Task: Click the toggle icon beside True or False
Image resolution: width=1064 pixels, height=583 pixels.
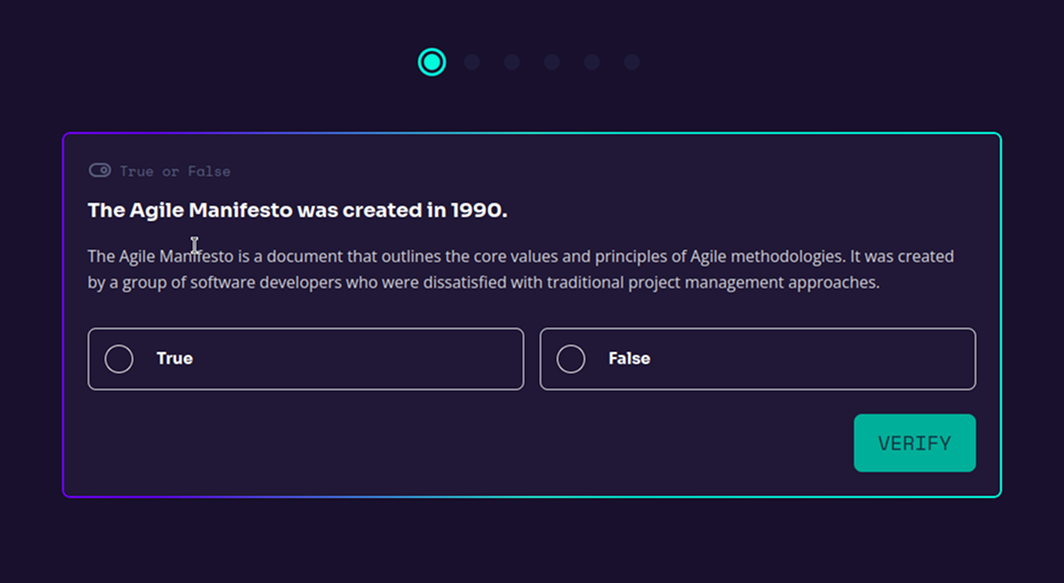Action: coord(99,170)
